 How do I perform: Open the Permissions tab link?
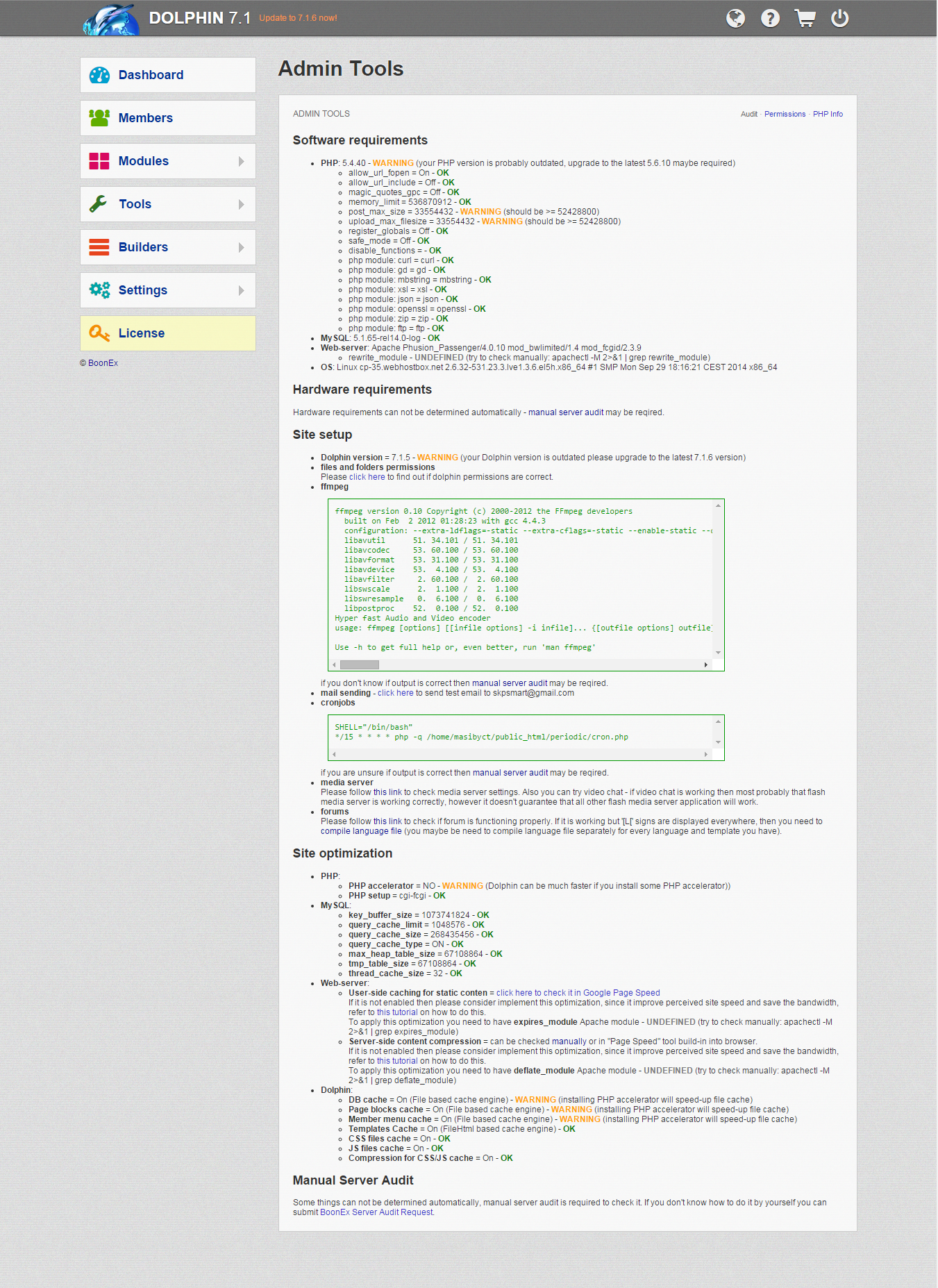coord(785,114)
